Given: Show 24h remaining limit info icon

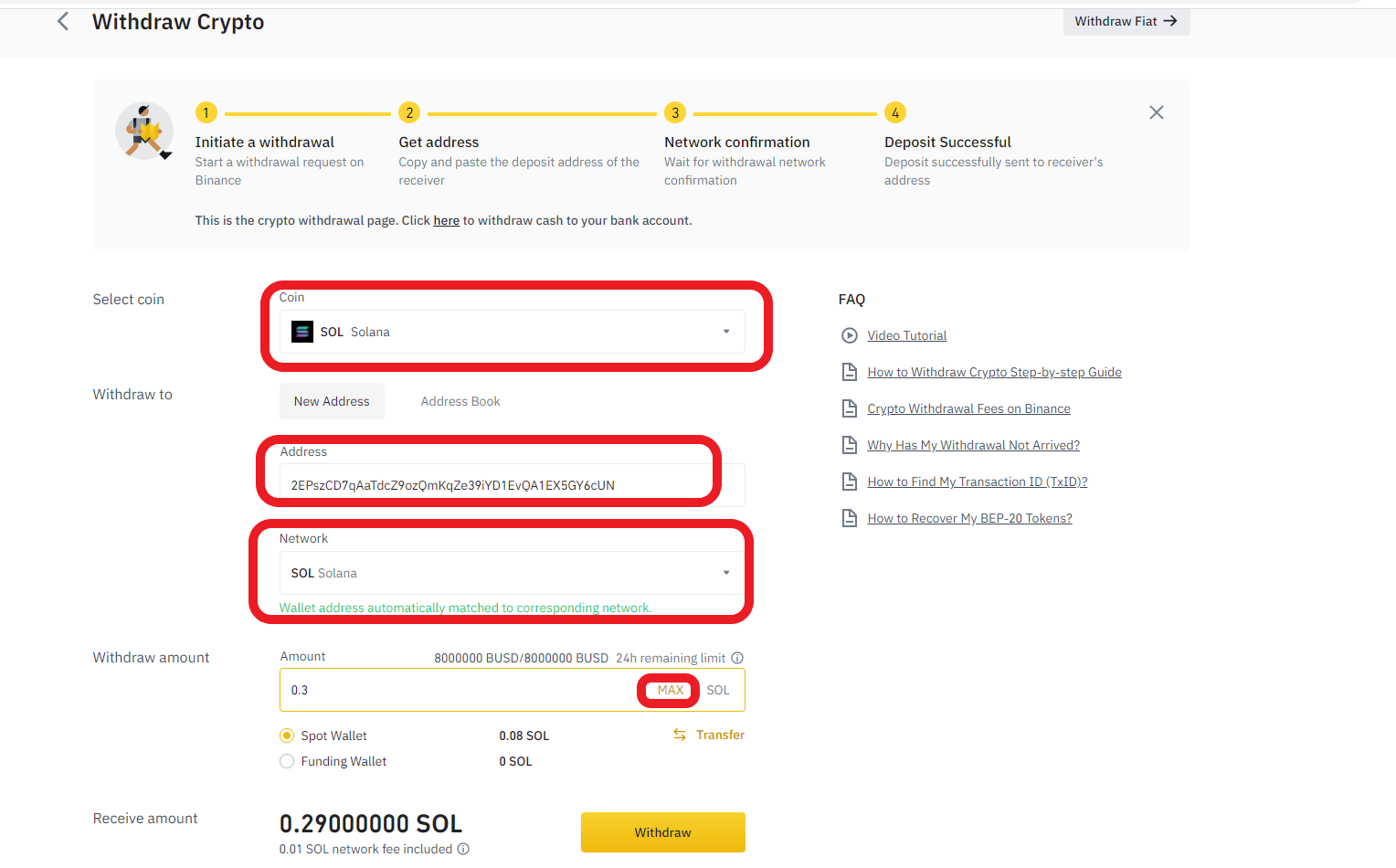Looking at the screenshot, I should (x=737, y=658).
